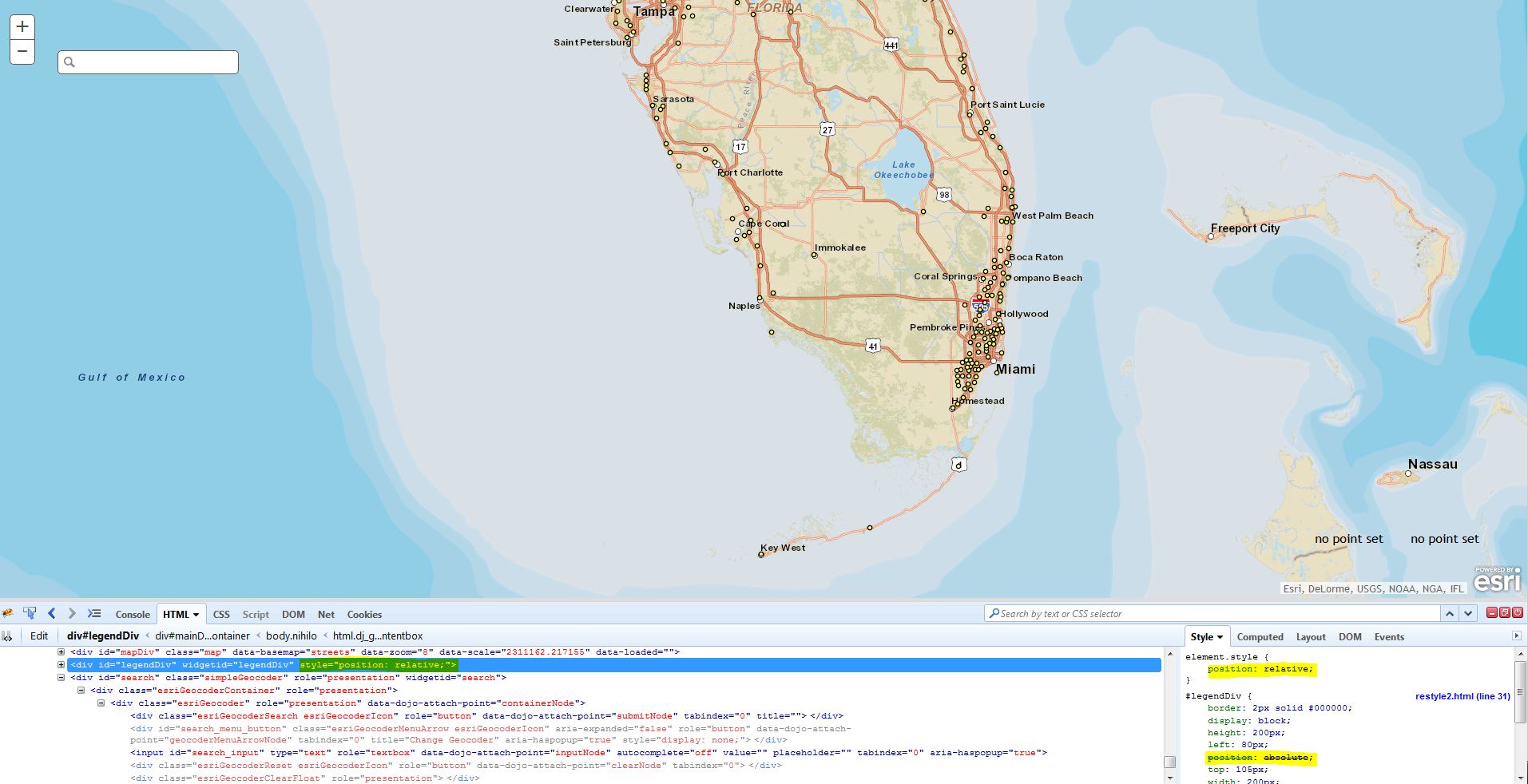The width and height of the screenshot is (1528, 784).
Task: Open the side panel DOM tab next to Layout
Action: tap(1350, 637)
